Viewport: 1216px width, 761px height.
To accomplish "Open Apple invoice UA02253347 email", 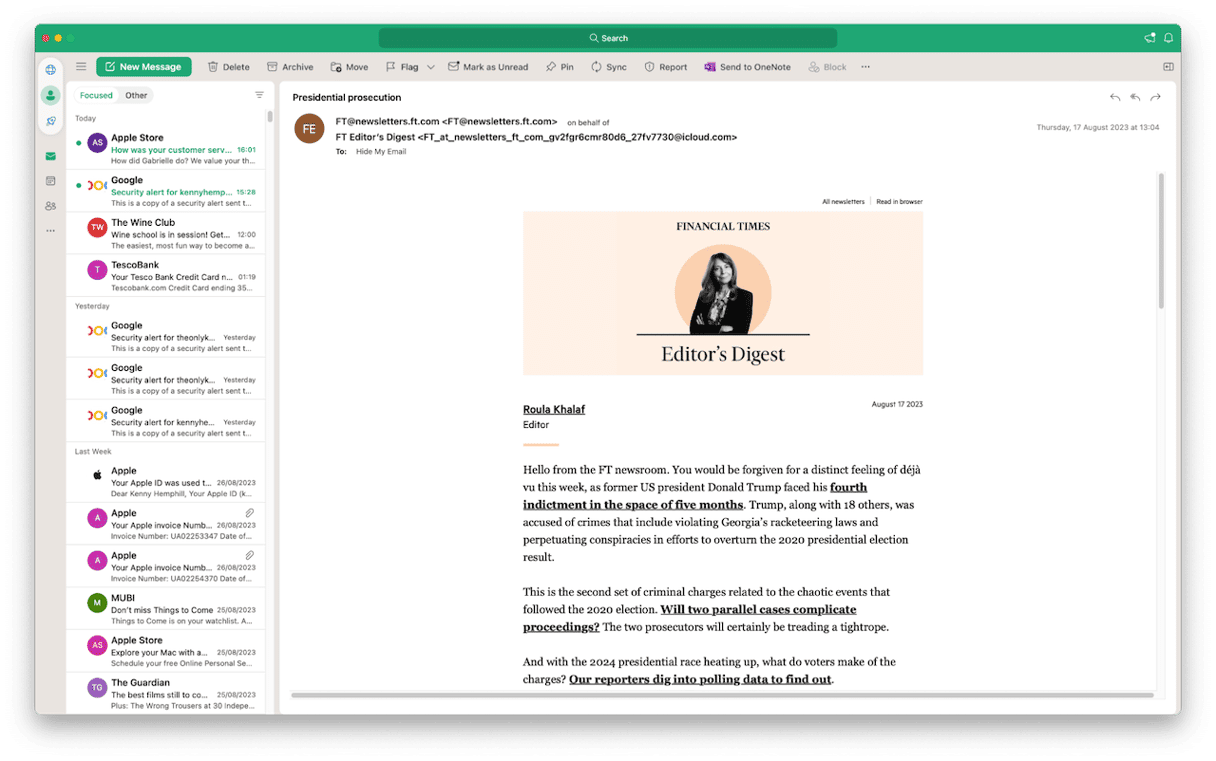I will [166, 524].
